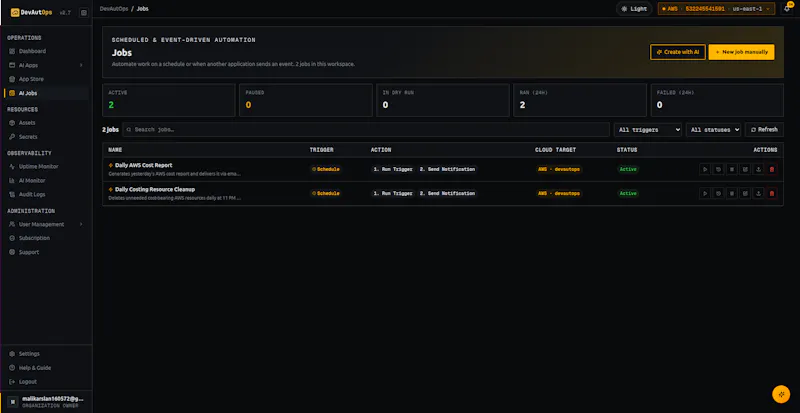Screen dimensions: 800x413
Task: Open the Daily Costing Resource Cleanup job name
Action: tap(155, 189)
